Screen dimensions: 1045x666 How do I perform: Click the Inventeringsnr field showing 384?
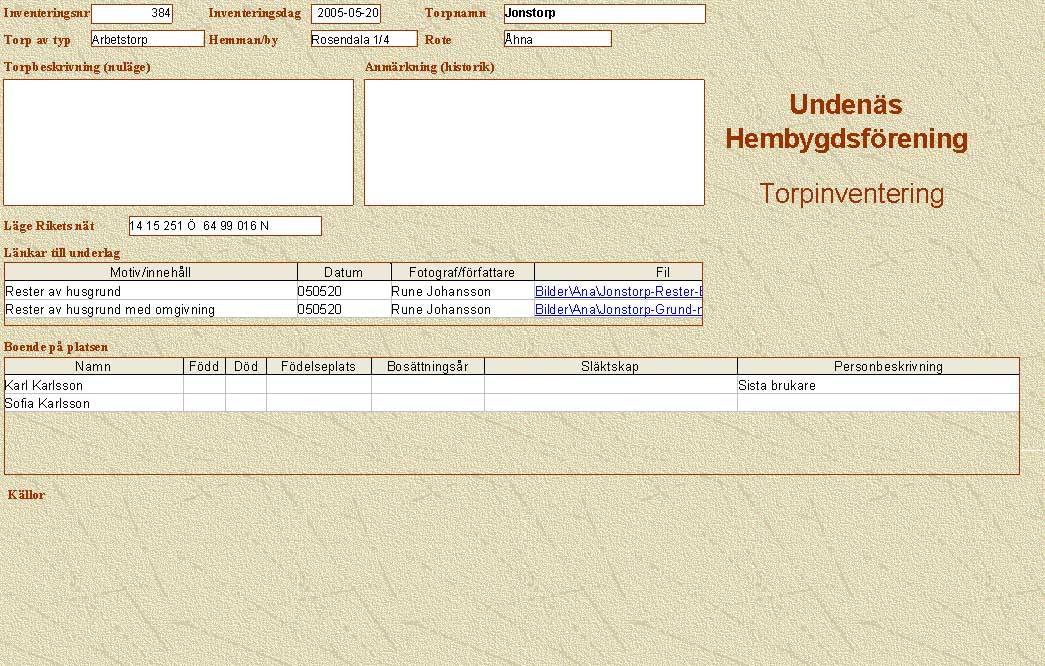point(131,14)
